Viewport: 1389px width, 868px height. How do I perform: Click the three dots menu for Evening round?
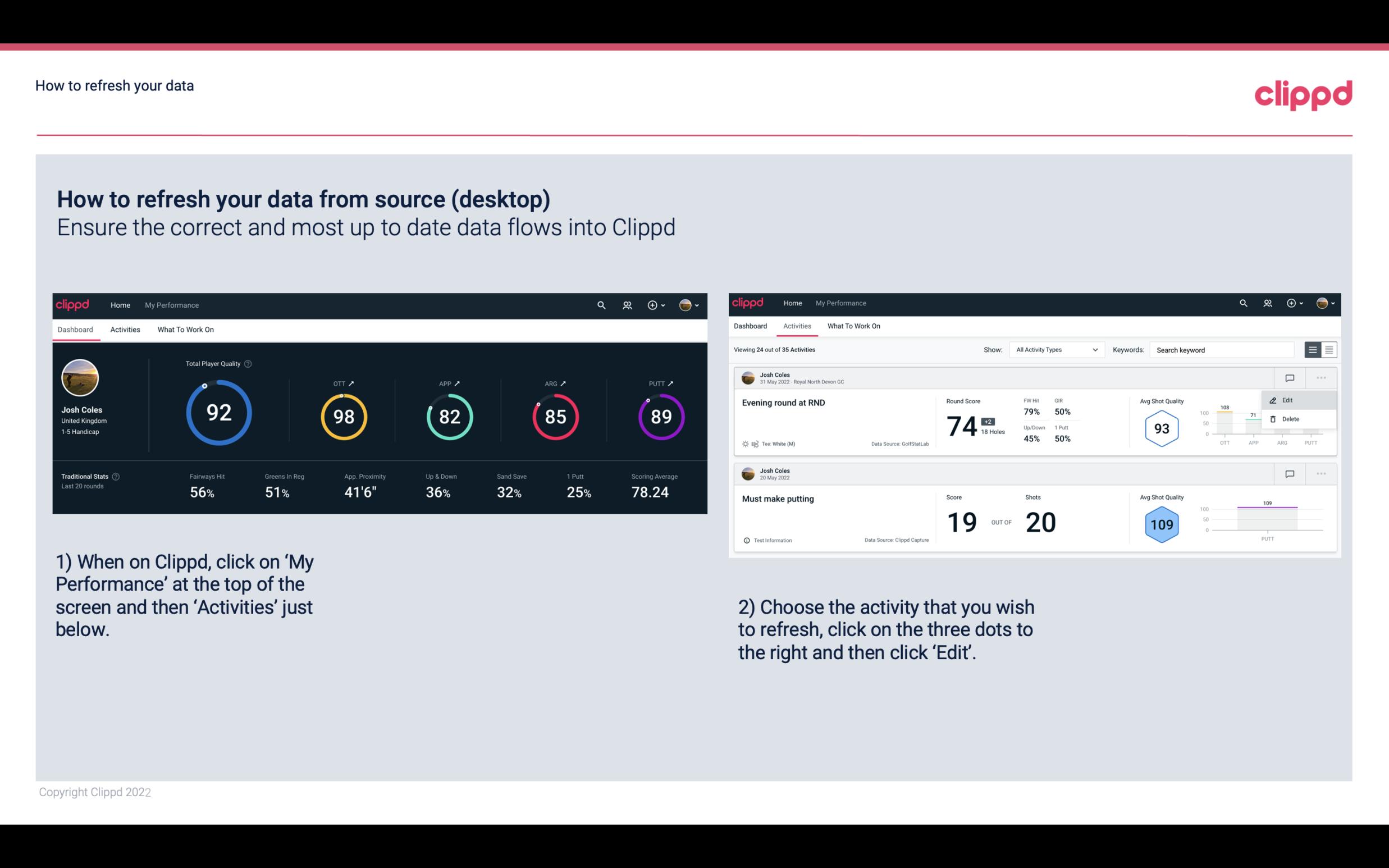[1320, 378]
